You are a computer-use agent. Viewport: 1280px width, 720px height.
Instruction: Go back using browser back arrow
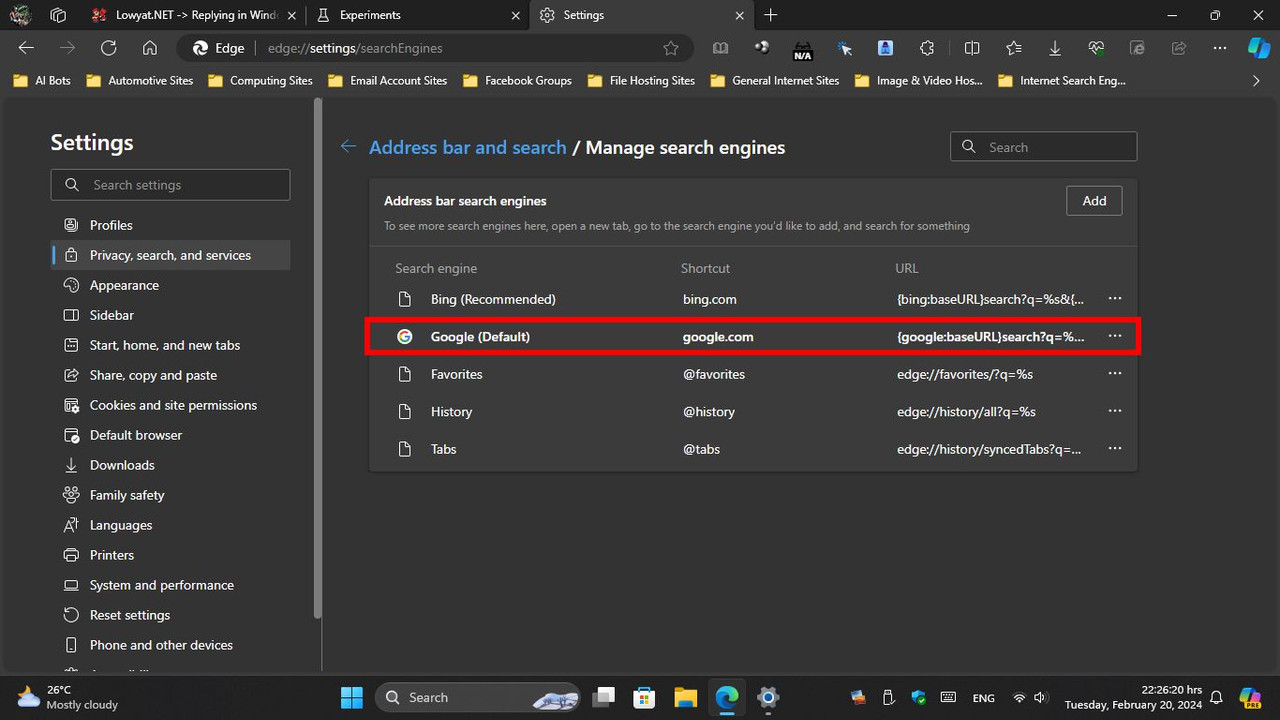pos(26,48)
